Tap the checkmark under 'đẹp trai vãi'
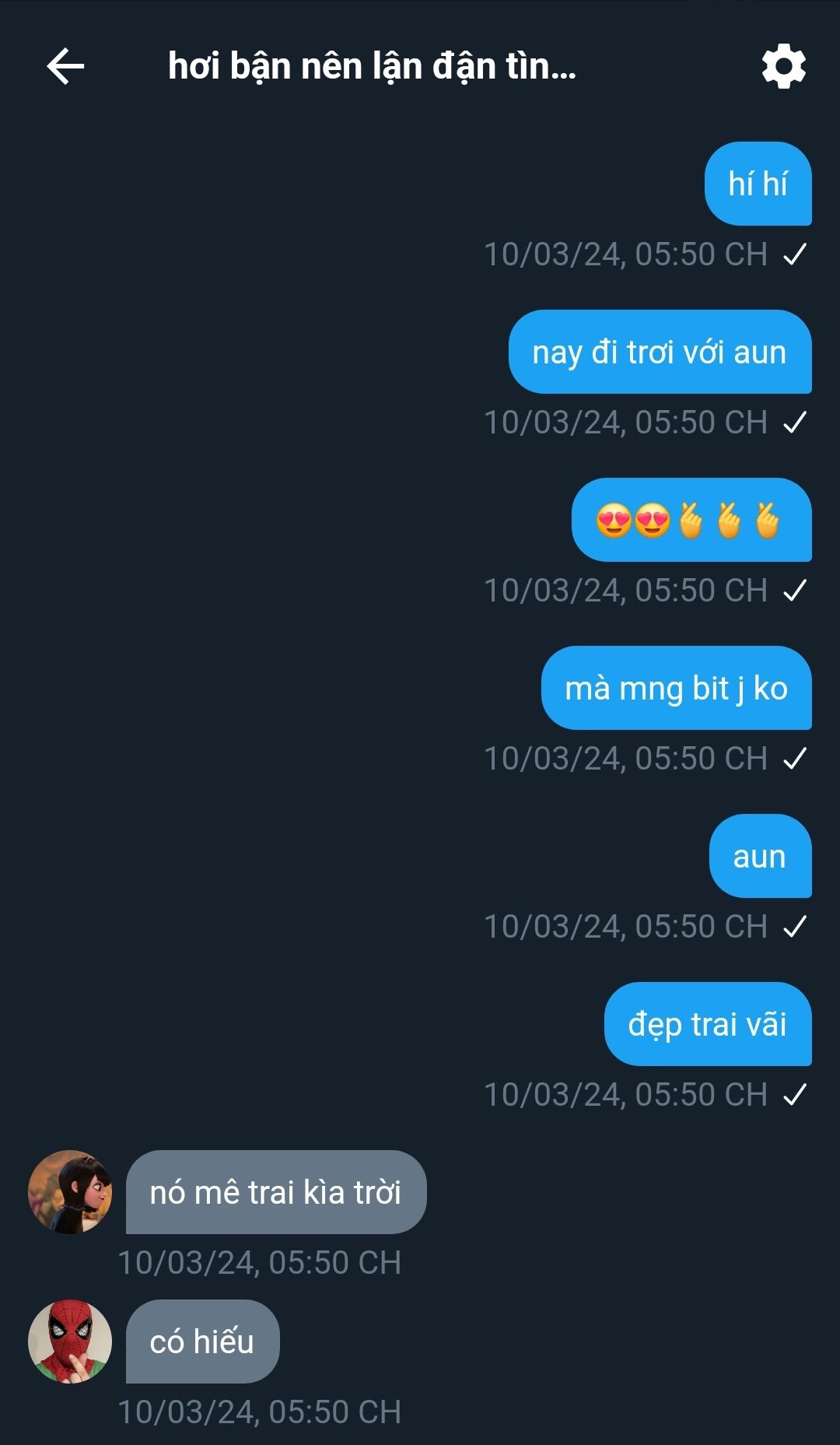This screenshot has width=840, height=1445. pos(795,1094)
